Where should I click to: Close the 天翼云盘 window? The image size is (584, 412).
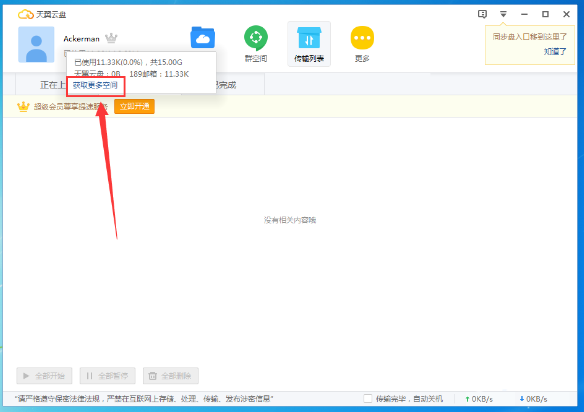point(566,14)
